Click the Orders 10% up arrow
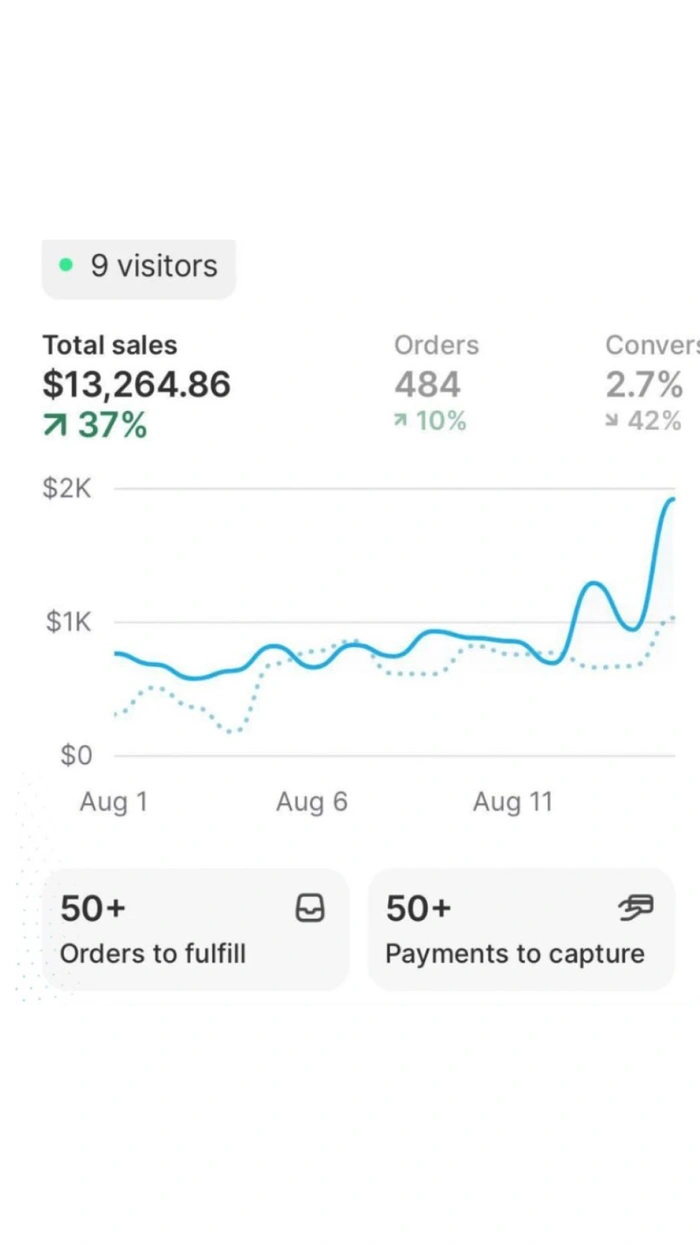The width and height of the screenshot is (700, 1244). [x=401, y=422]
